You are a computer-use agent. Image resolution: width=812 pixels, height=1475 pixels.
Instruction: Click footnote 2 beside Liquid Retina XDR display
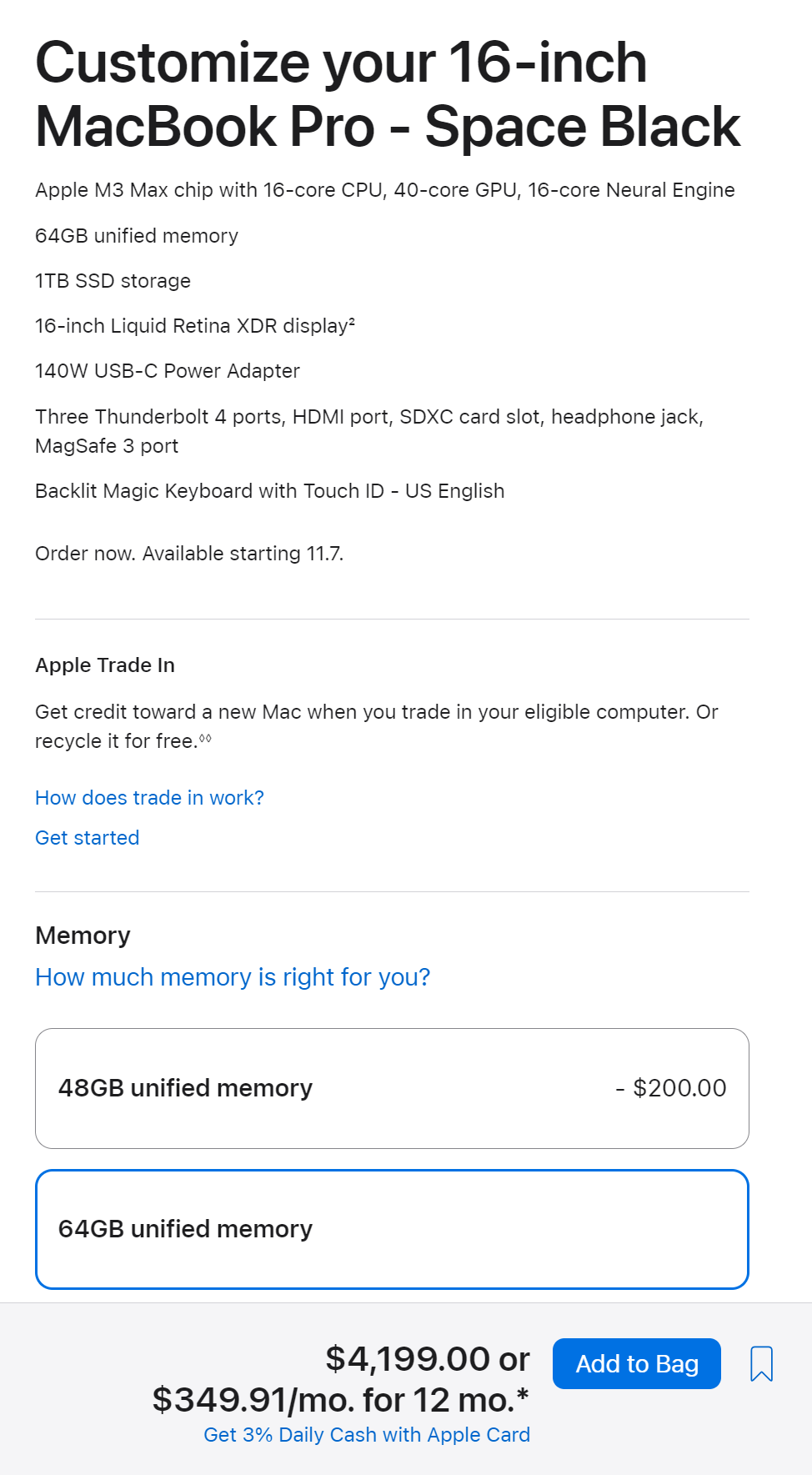tap(352, 322)
